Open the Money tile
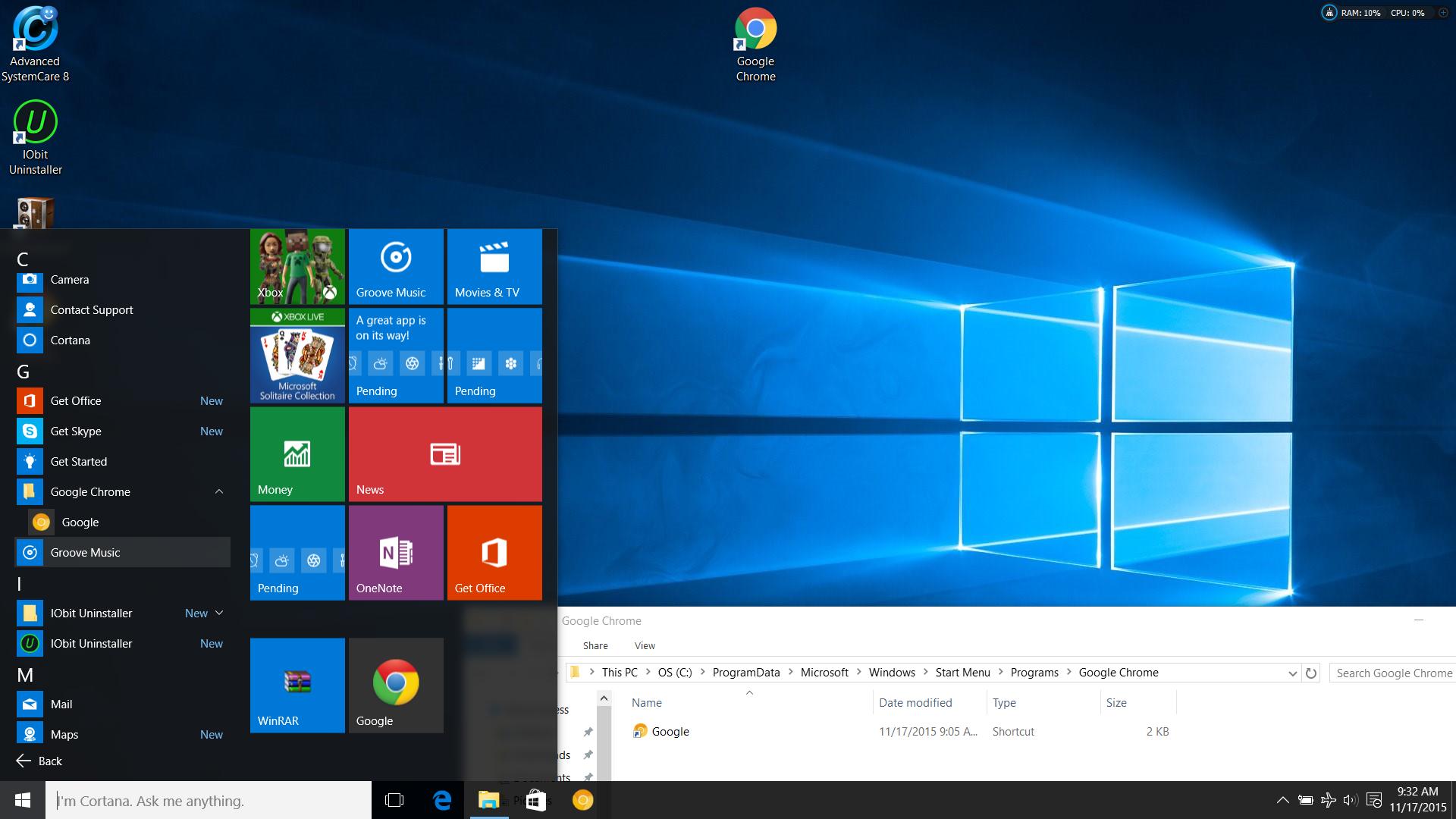Image resolution: width=1456 pixels, height=819 pixels. tap(297, 453)
